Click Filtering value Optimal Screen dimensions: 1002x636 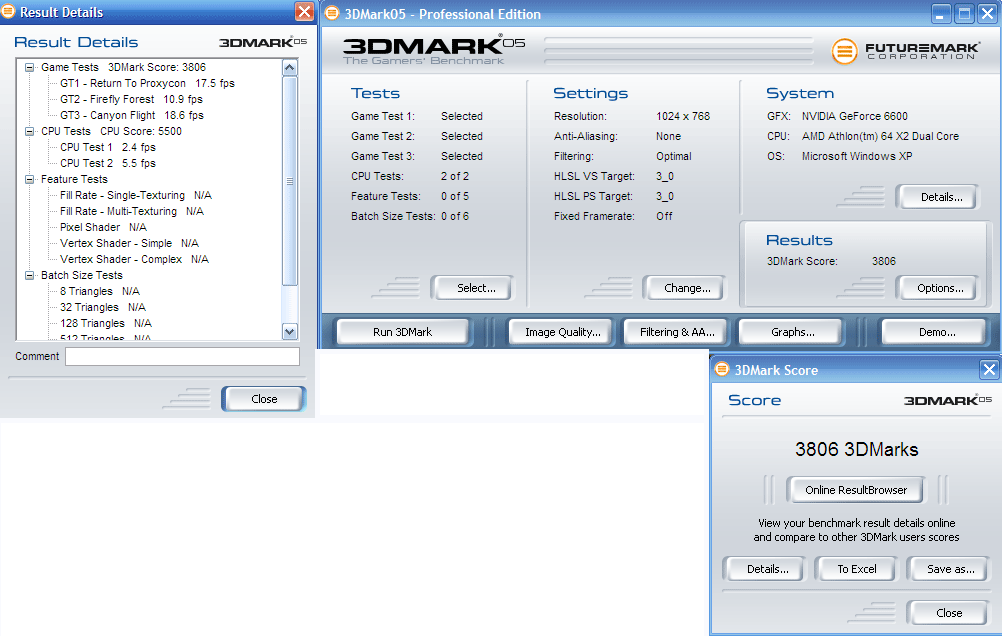tap(674, 156)
